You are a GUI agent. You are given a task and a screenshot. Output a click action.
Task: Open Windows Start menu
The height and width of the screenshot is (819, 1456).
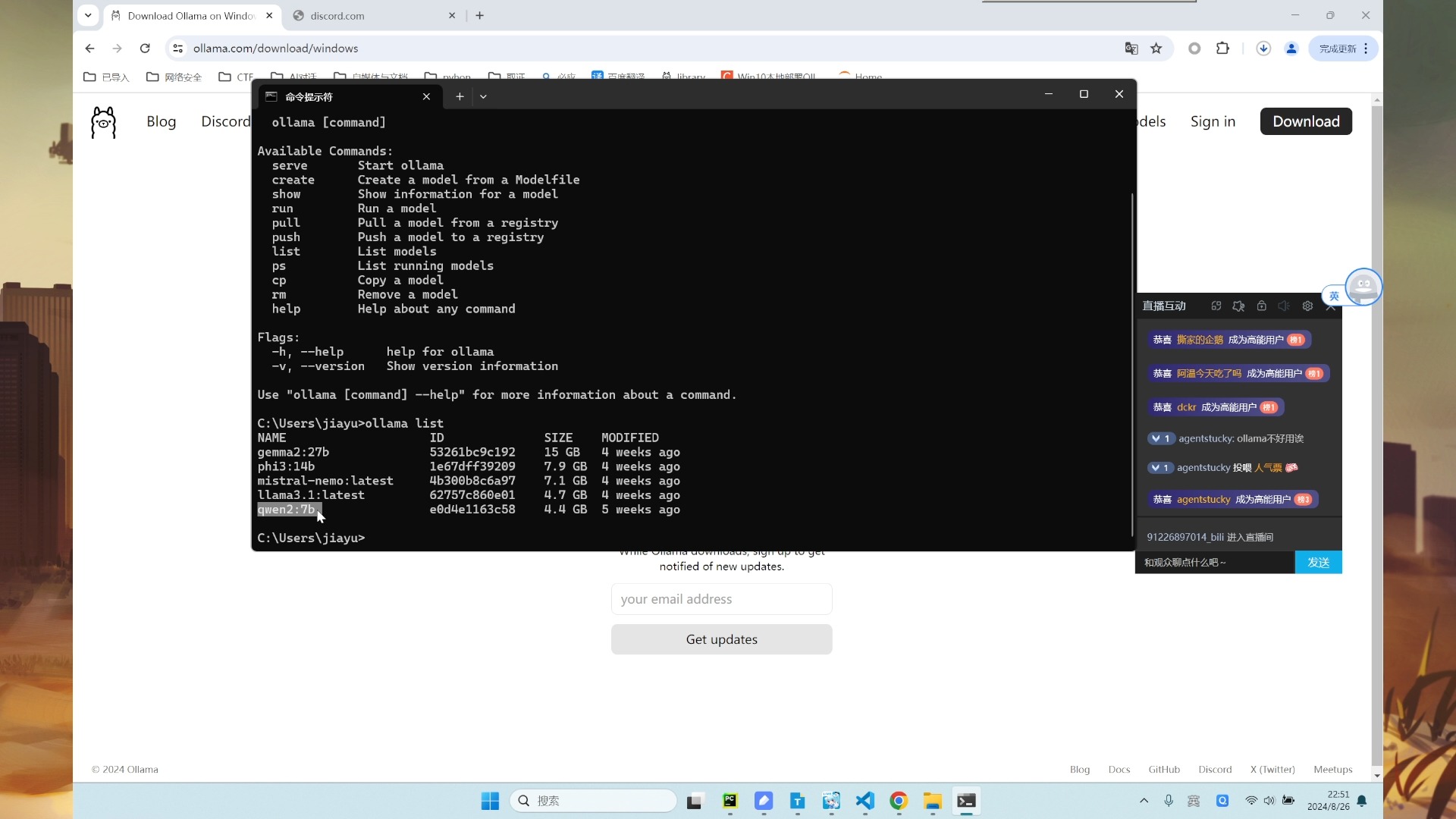(x=490, y=801)
